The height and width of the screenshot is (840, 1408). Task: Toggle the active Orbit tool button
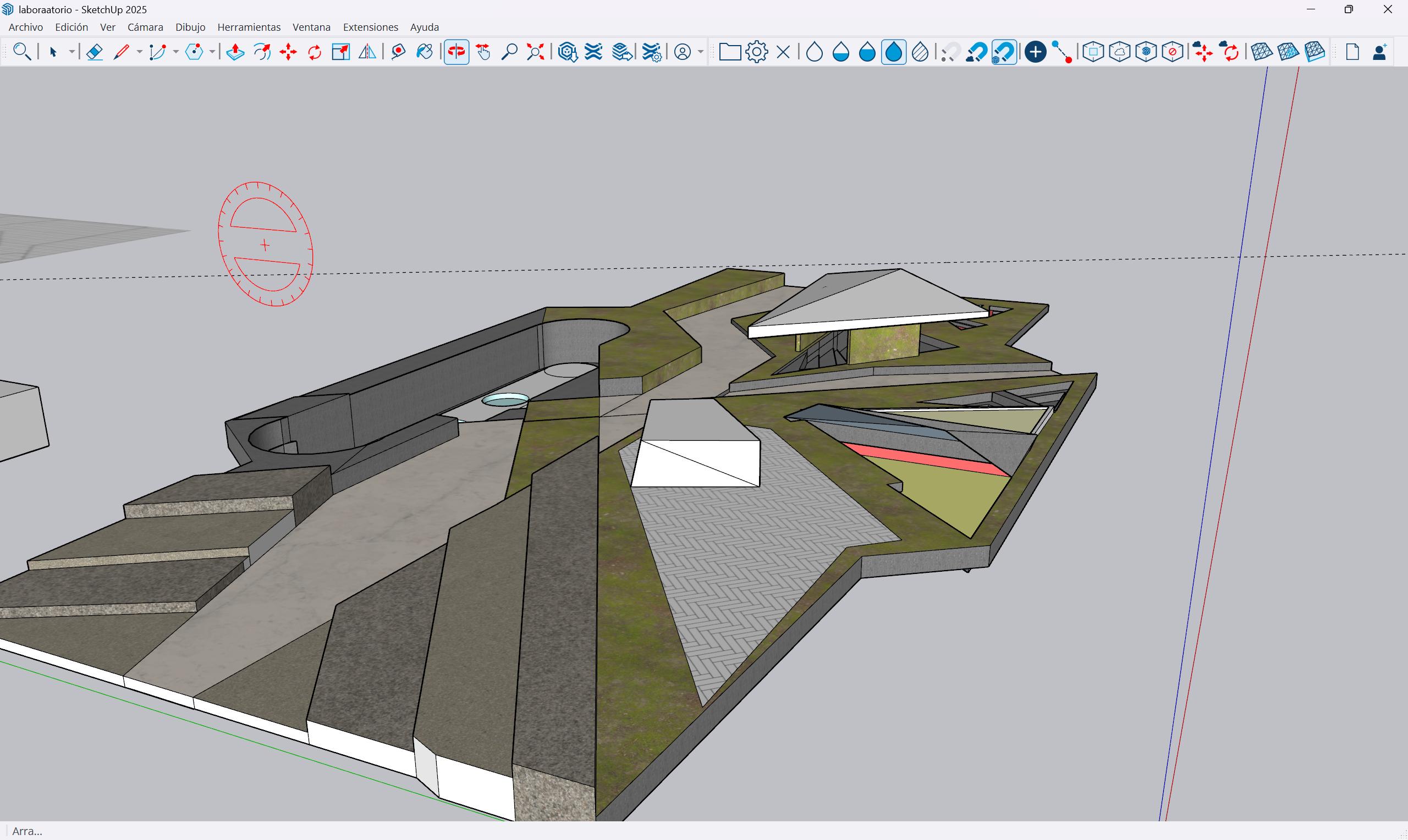(457, 52)
